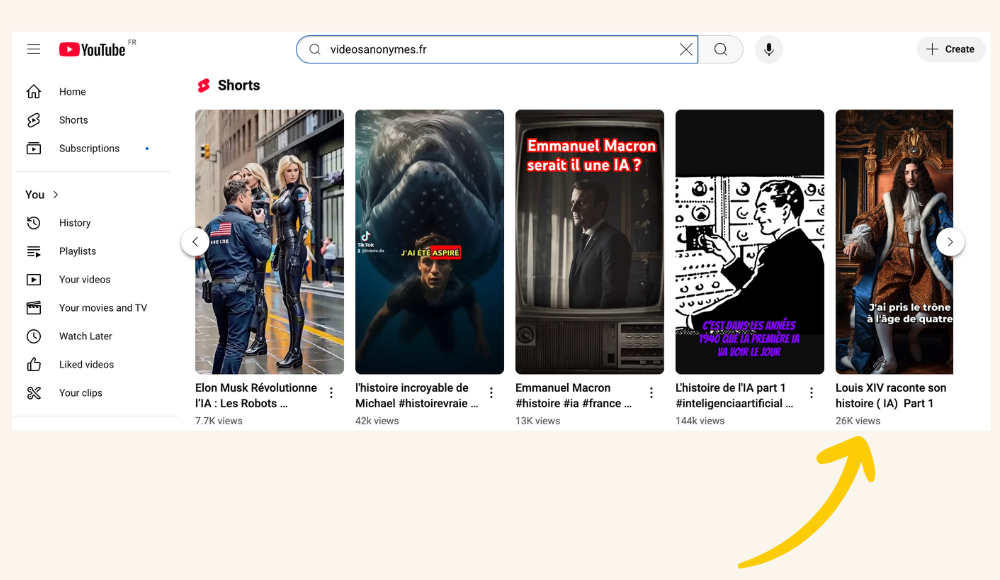Play the whale "J'AI ÉTÉ ASPIRÉ" Short

(429, 242)
